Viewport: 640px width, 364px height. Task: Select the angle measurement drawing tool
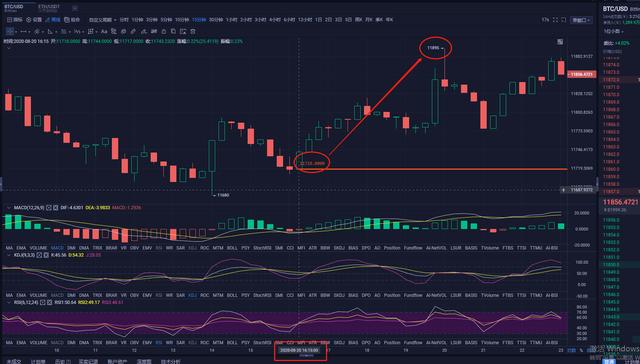(49, 31)
